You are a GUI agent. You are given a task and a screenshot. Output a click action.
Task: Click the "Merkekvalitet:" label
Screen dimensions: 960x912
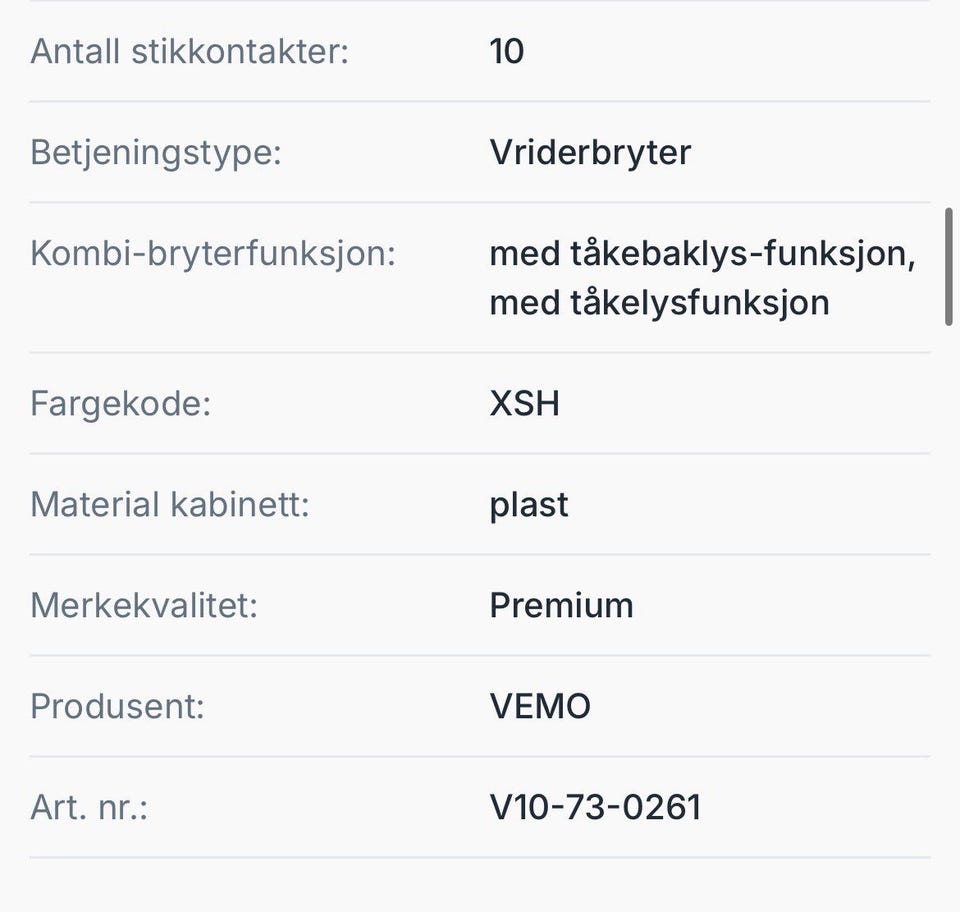(x=144, y=605)
